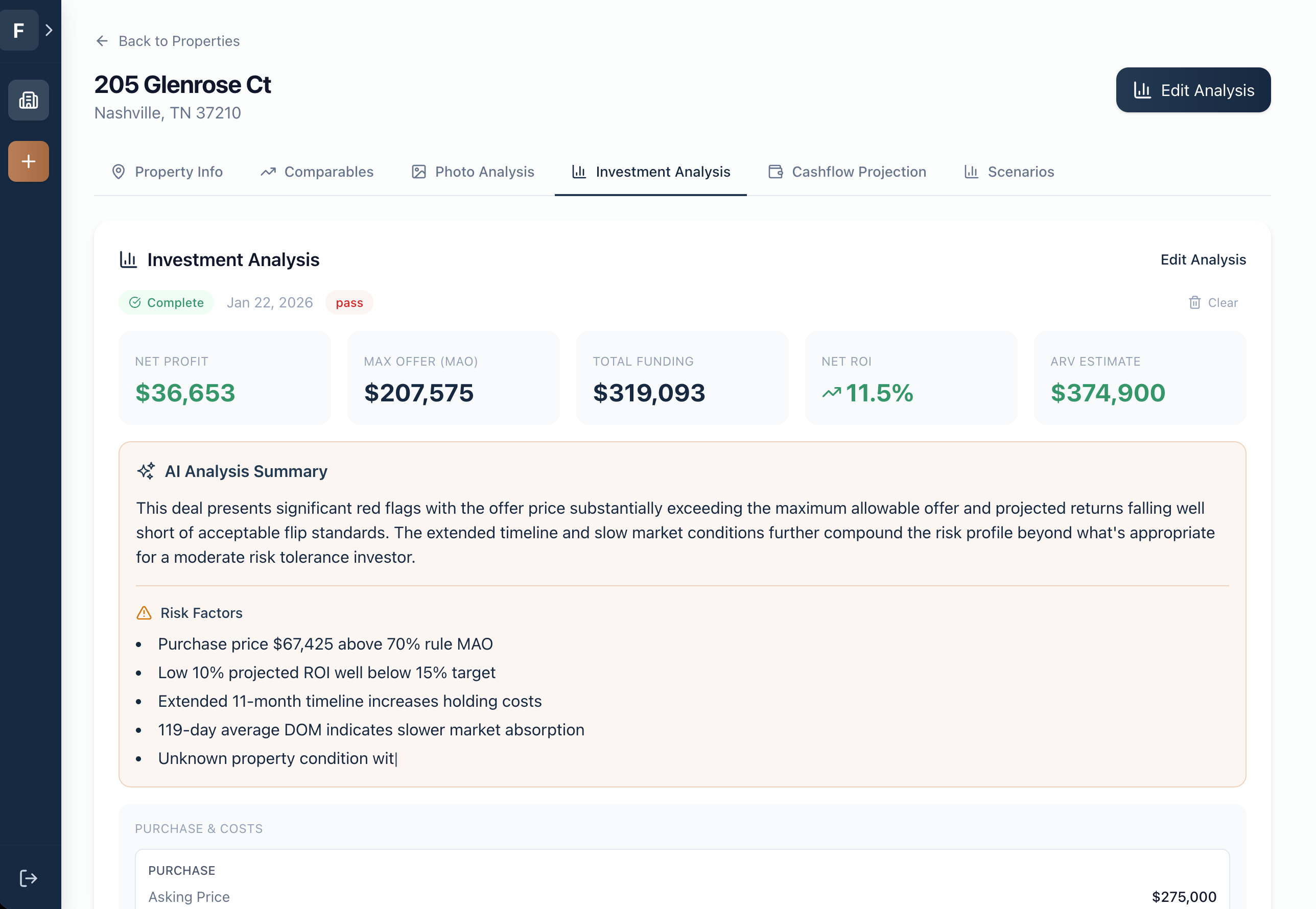1316x909 pixels.
Task: Click the logout icon at the sidebar bottom
Action: pyautogui.click(x=28, y=878)
